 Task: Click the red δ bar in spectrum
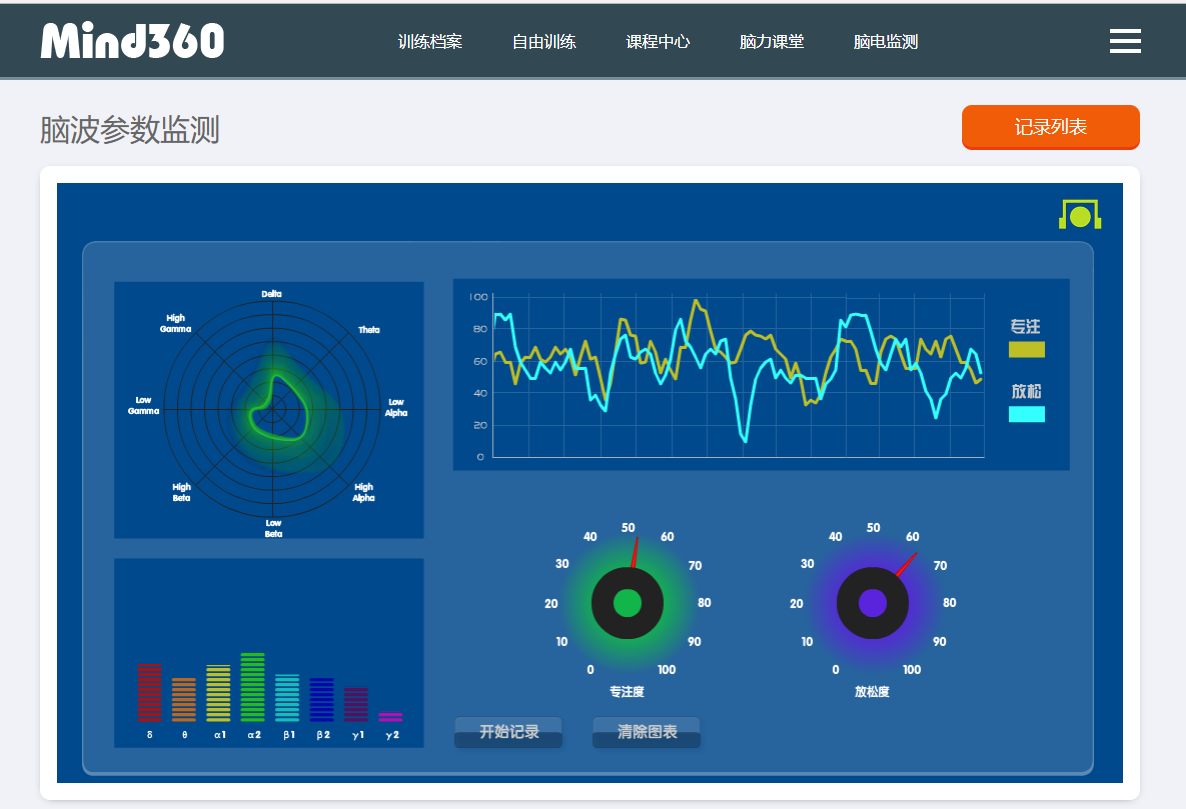149,692
